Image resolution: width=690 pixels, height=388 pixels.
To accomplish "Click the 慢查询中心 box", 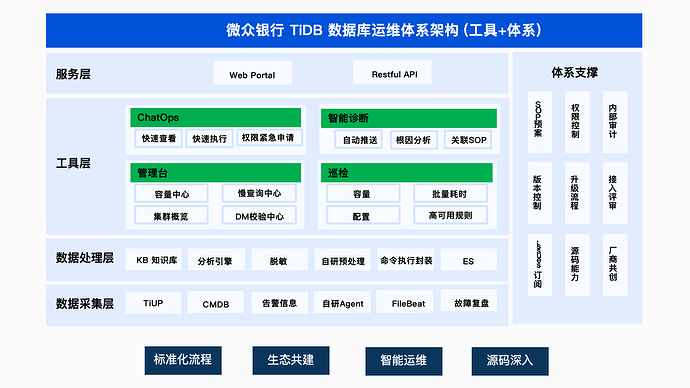I will (x=259, y=194).
